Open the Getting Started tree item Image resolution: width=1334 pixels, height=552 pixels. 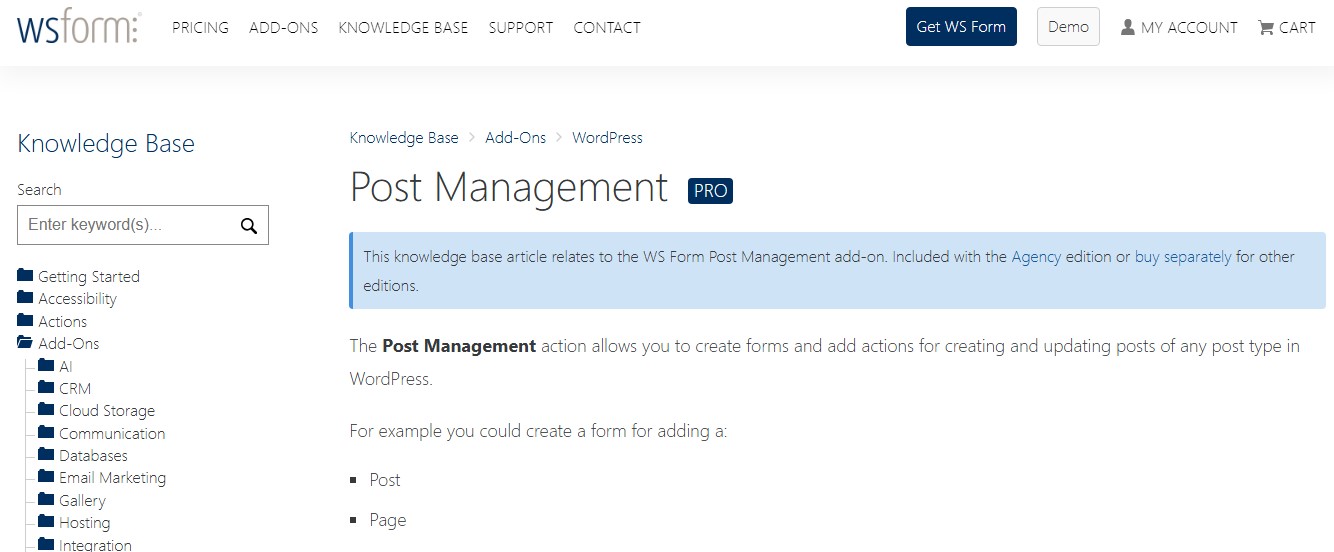(89, 276)
